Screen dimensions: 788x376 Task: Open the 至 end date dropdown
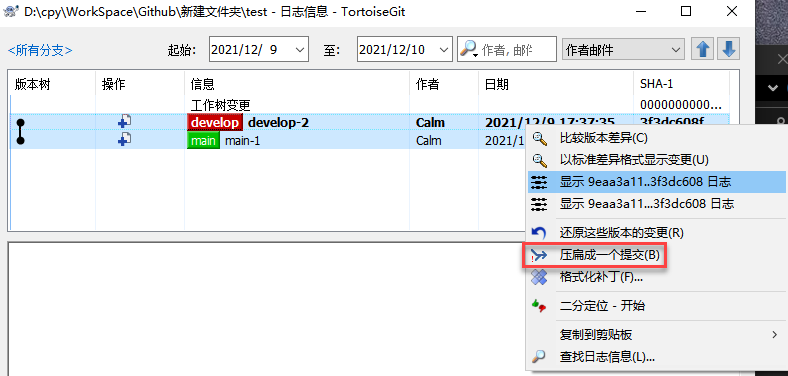coord(444,49)
